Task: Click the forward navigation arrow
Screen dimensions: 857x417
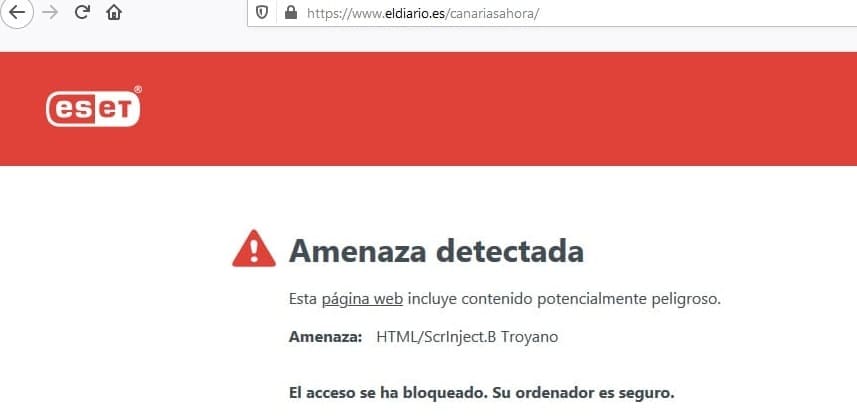Action: [x=50, y=12]
